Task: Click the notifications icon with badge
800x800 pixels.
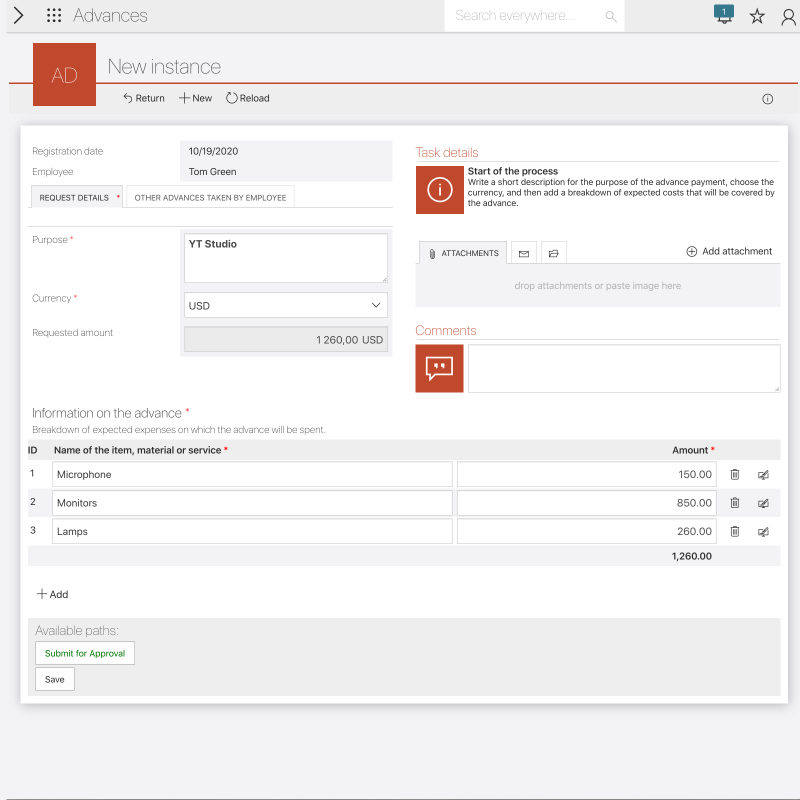Action: tap(724, 15)
